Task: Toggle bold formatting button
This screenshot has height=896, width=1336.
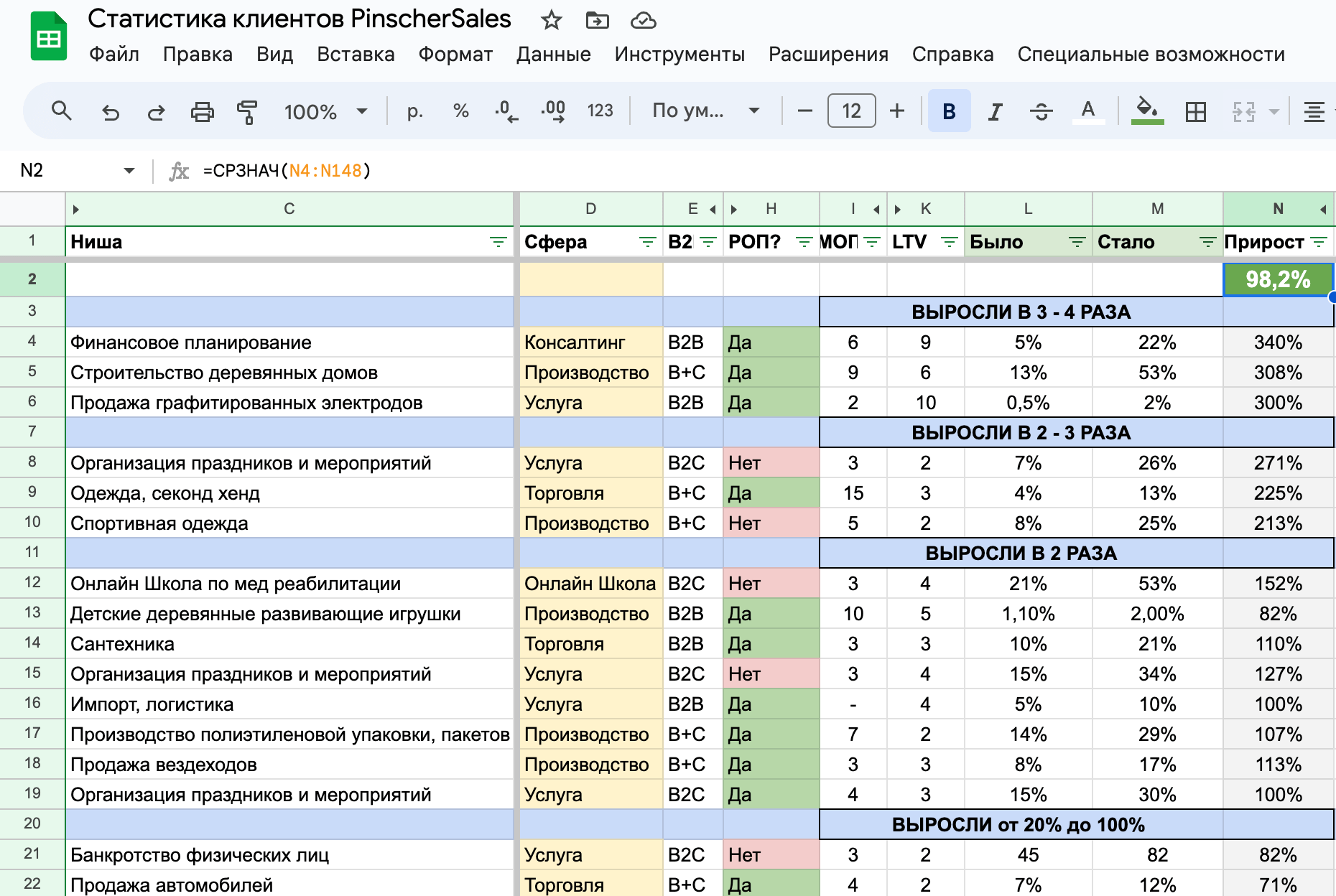Action: (949, 111)
